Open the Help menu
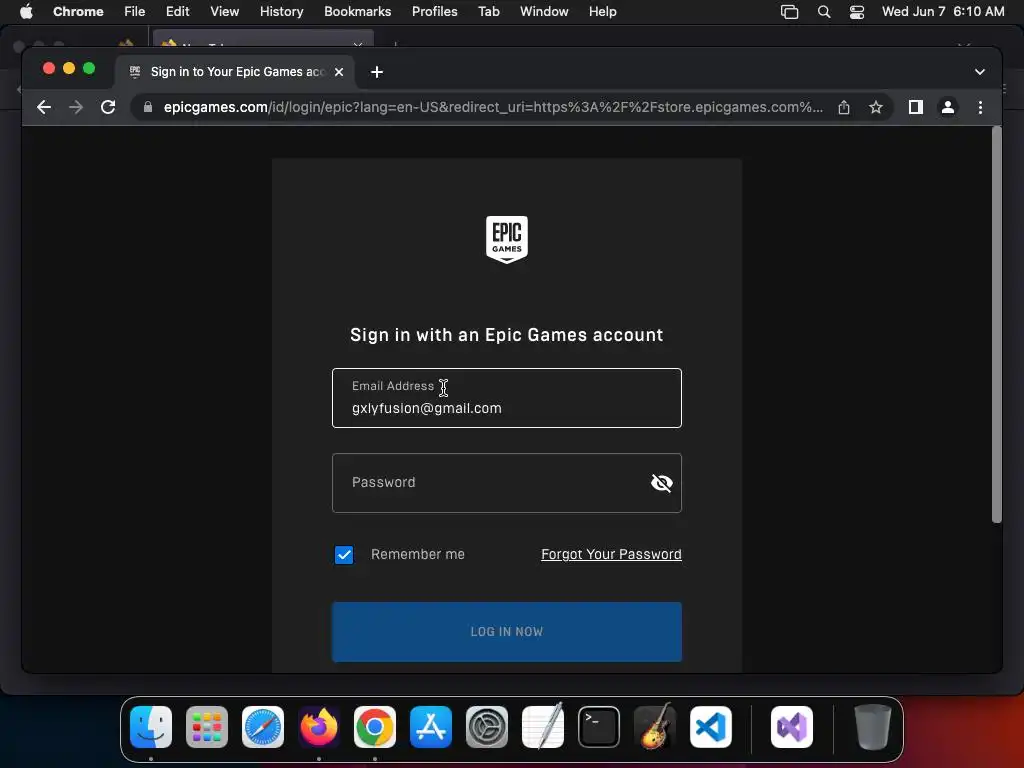 pos(602,12)
